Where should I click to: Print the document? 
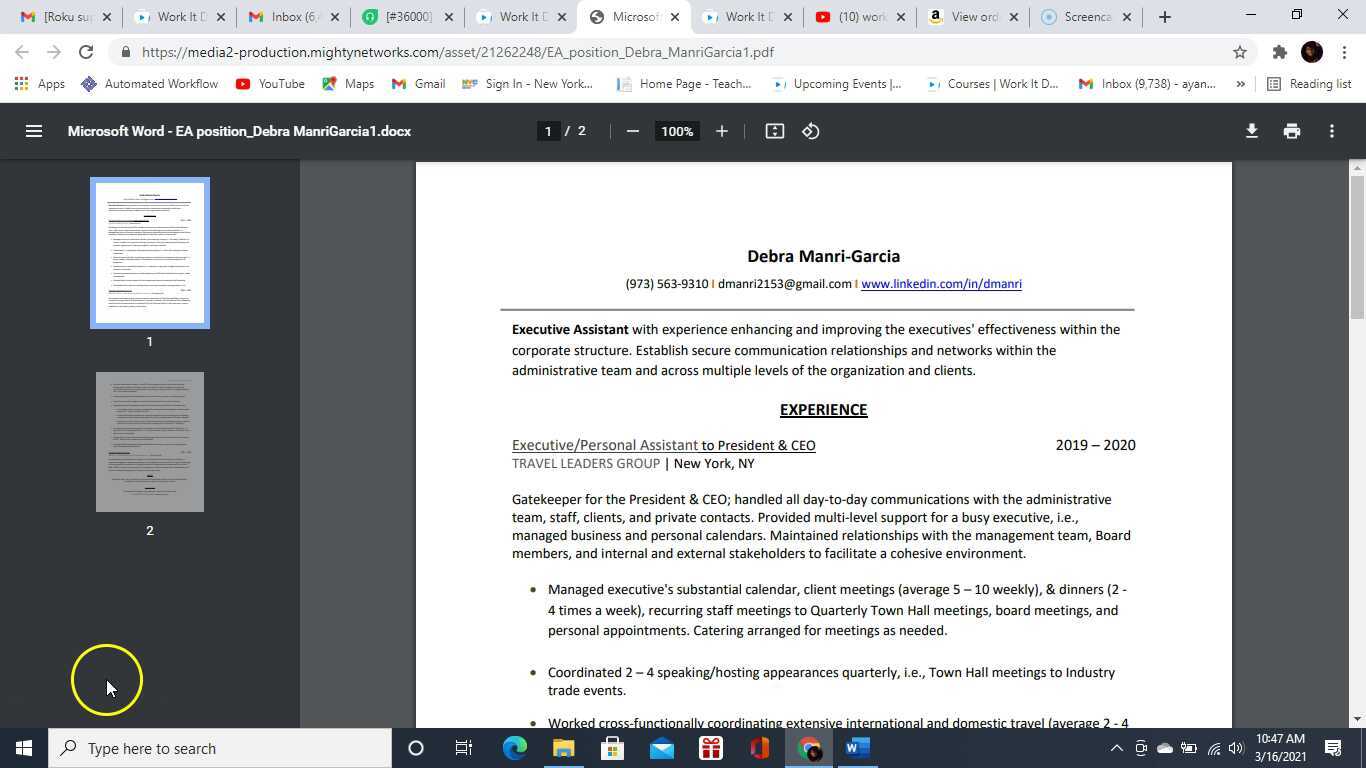[x=1291, y=131]
